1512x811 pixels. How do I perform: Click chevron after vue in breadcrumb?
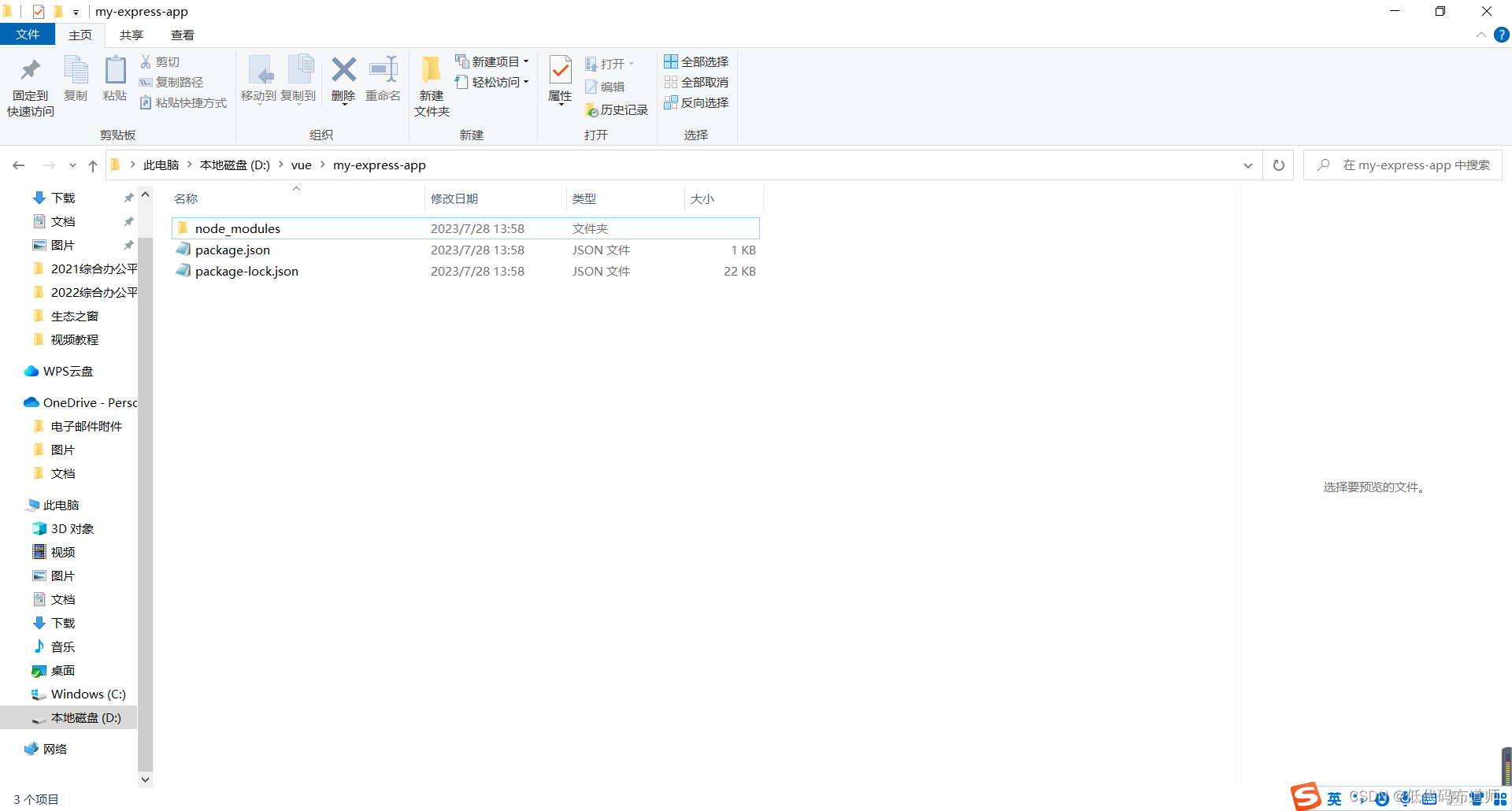point(323,165)
